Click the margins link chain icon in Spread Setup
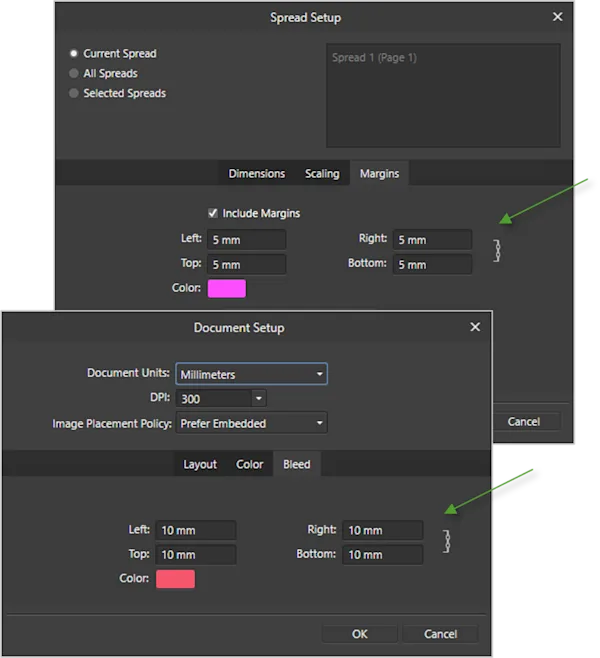The height and width of the screenshot is (658, 600). [497, 251]
